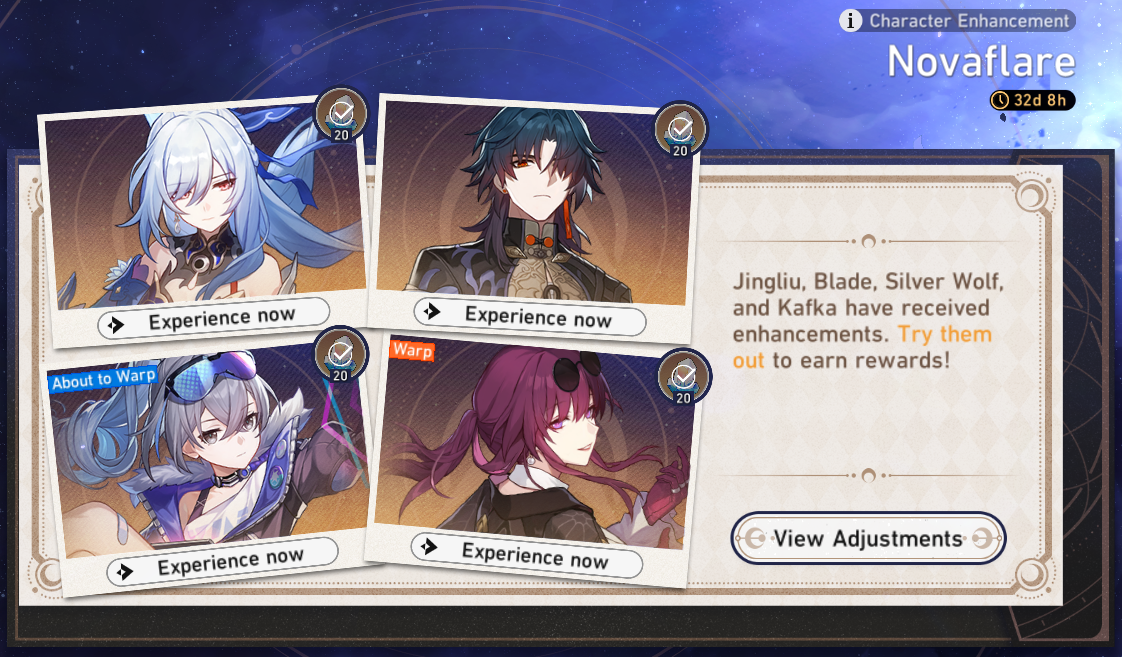Viewport: 1122px width, 657px height.
Task: Click arrow icon on Blade's Experience now
Action: tap(431, 311)
